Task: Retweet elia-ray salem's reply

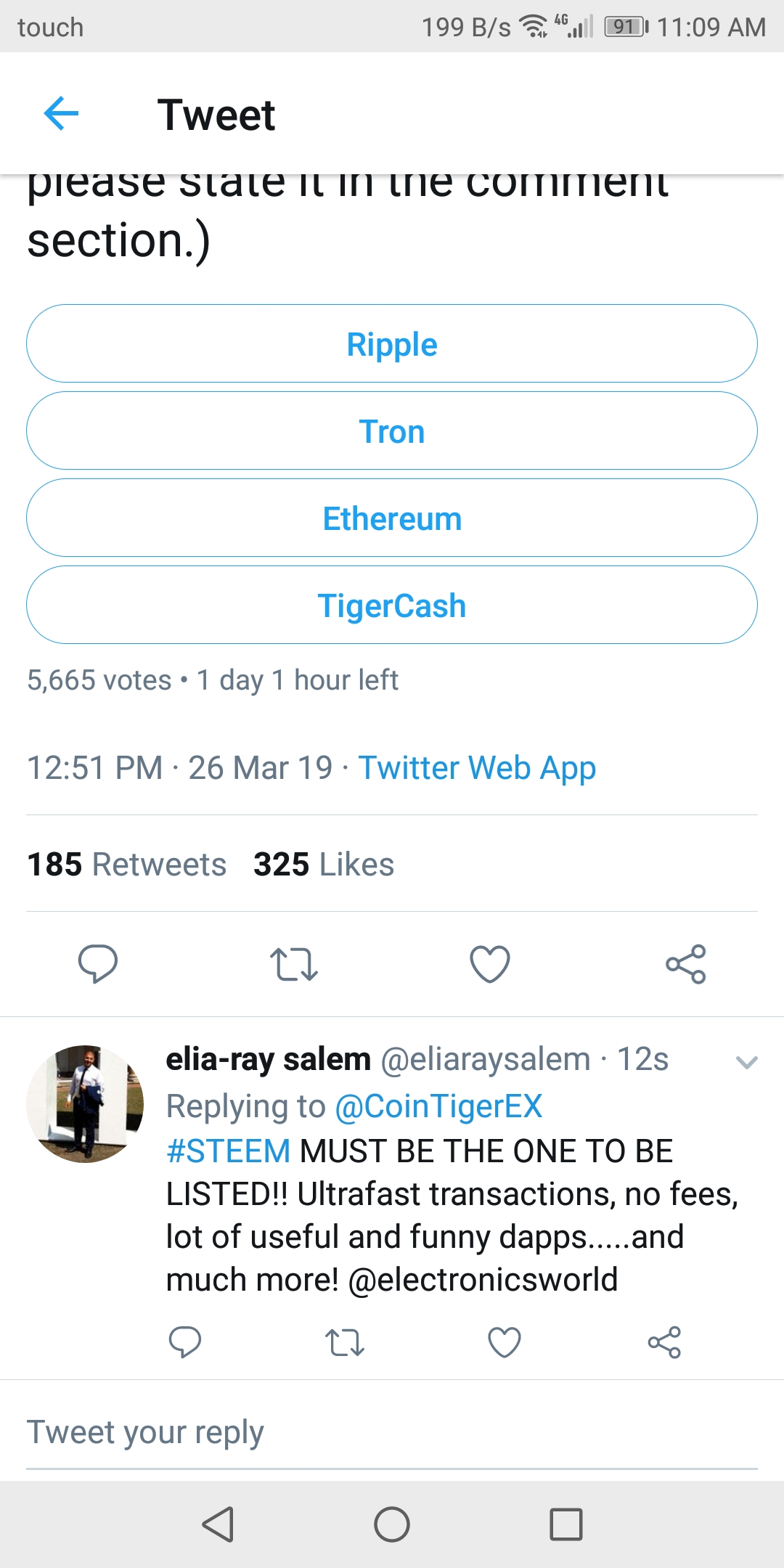Action: click(x=345, y=1342)
